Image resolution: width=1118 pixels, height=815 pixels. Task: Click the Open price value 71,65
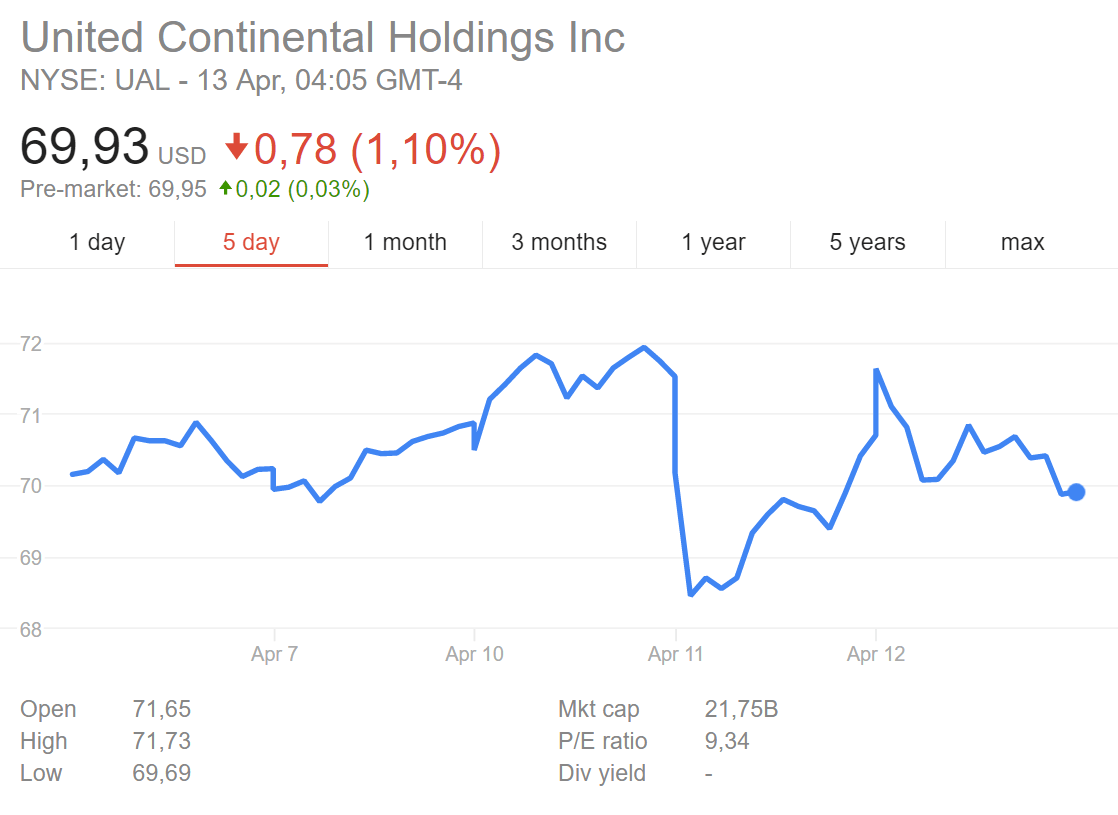pos(161,710)
